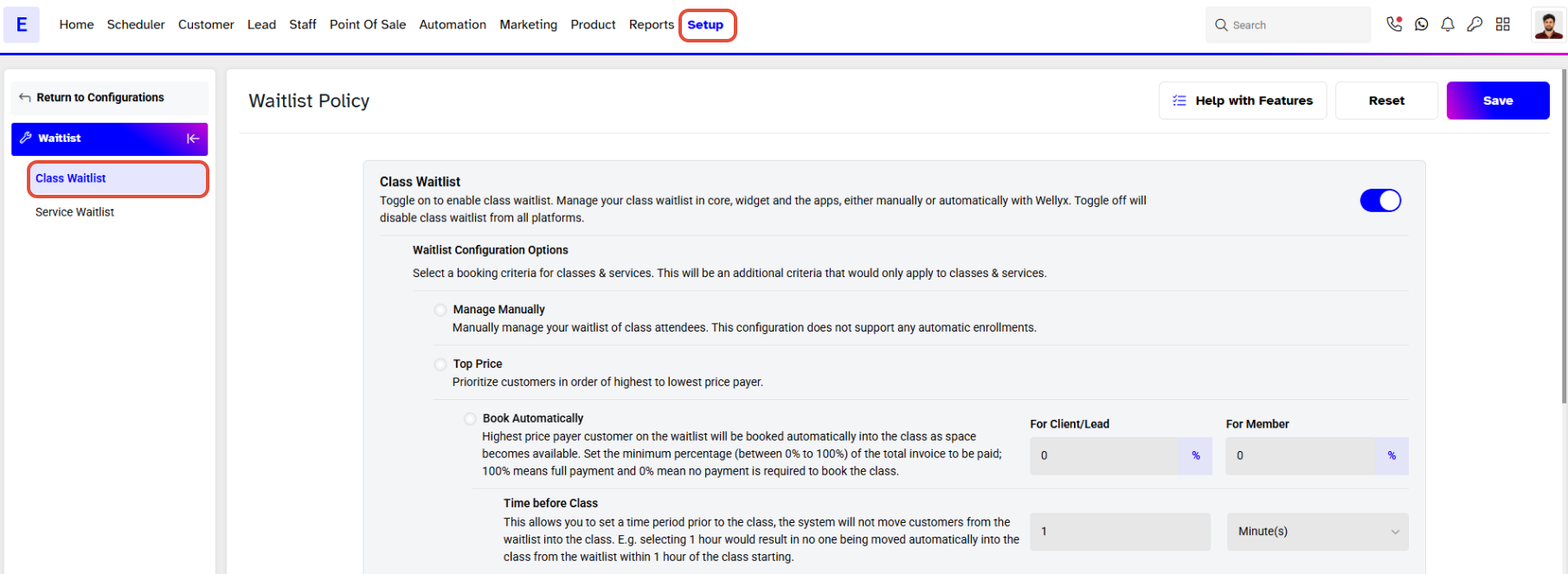Click the Time before Class label
The width and height of the screenshot is (1568, 574).
[550, 504]
